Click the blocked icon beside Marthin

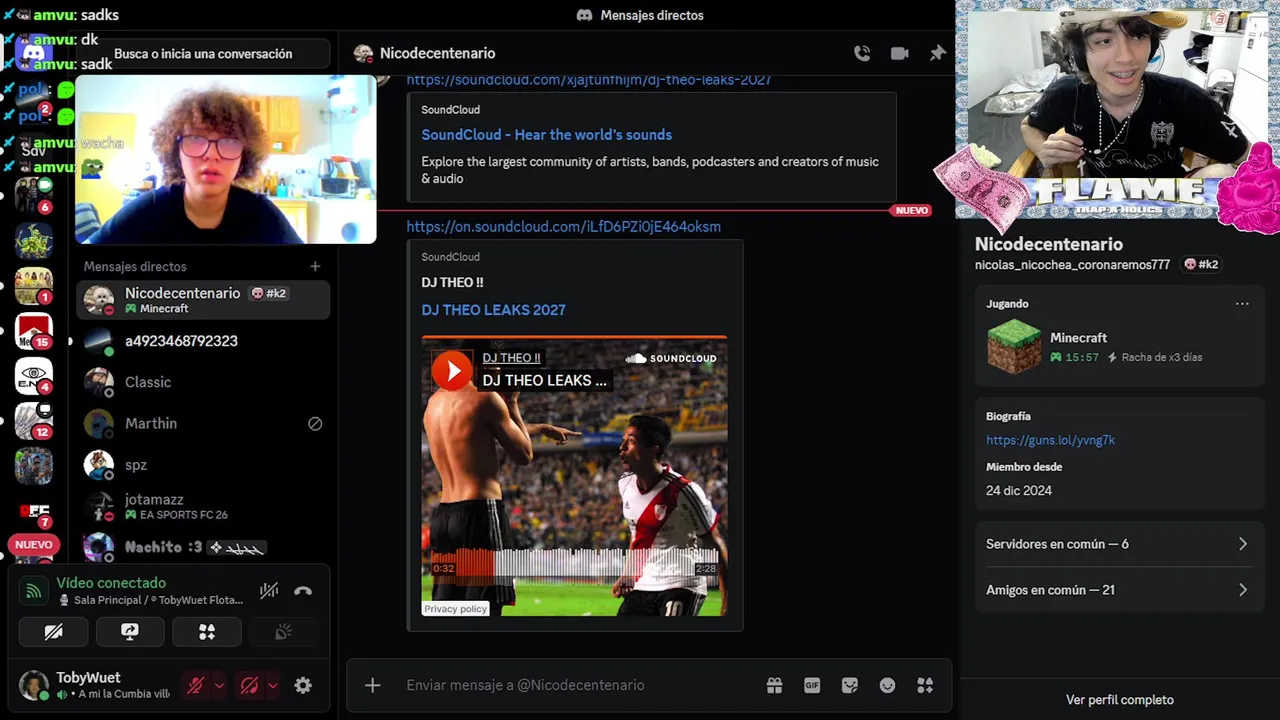coord(315,423)
